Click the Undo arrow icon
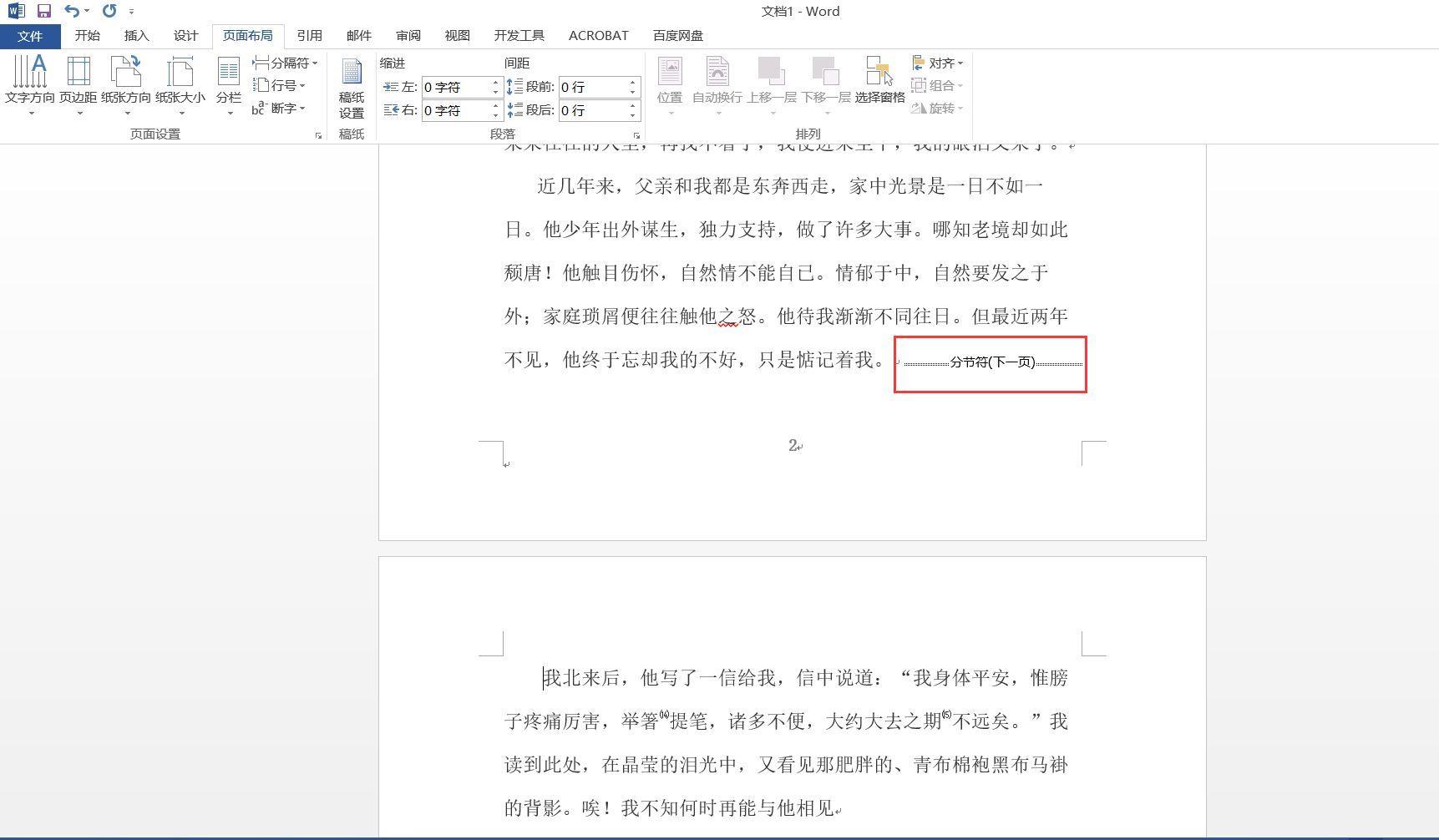Screen dimensions: 1439x840 coord(72,11)
